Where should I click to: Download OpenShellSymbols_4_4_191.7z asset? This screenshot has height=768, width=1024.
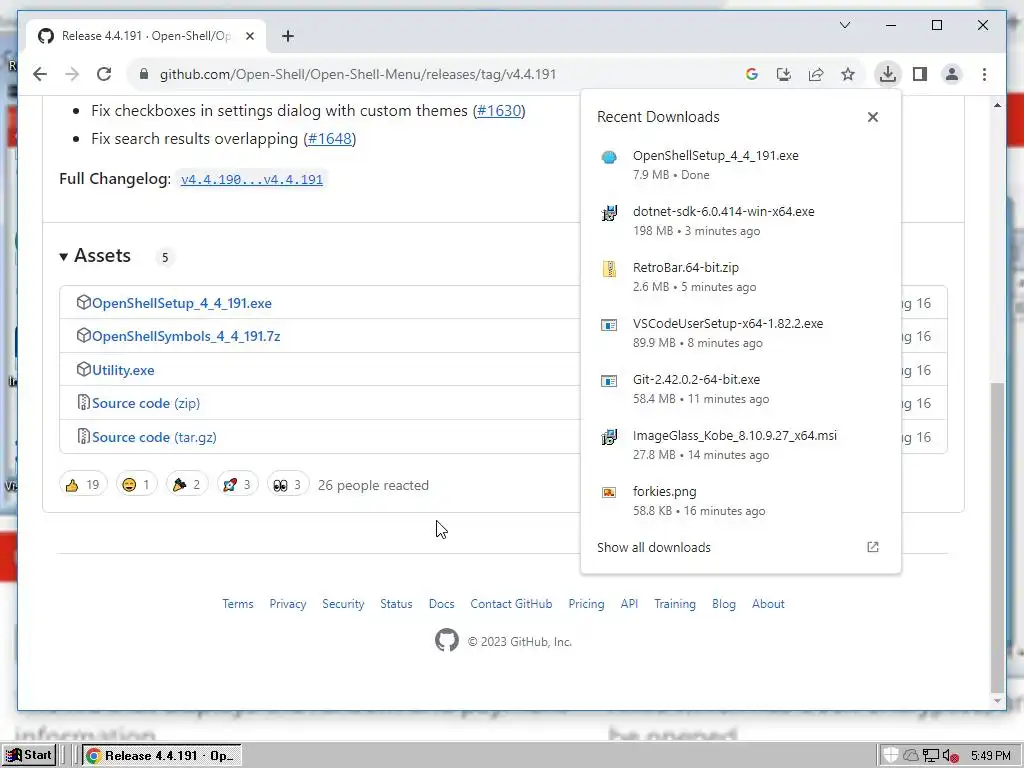pos(186,336)
